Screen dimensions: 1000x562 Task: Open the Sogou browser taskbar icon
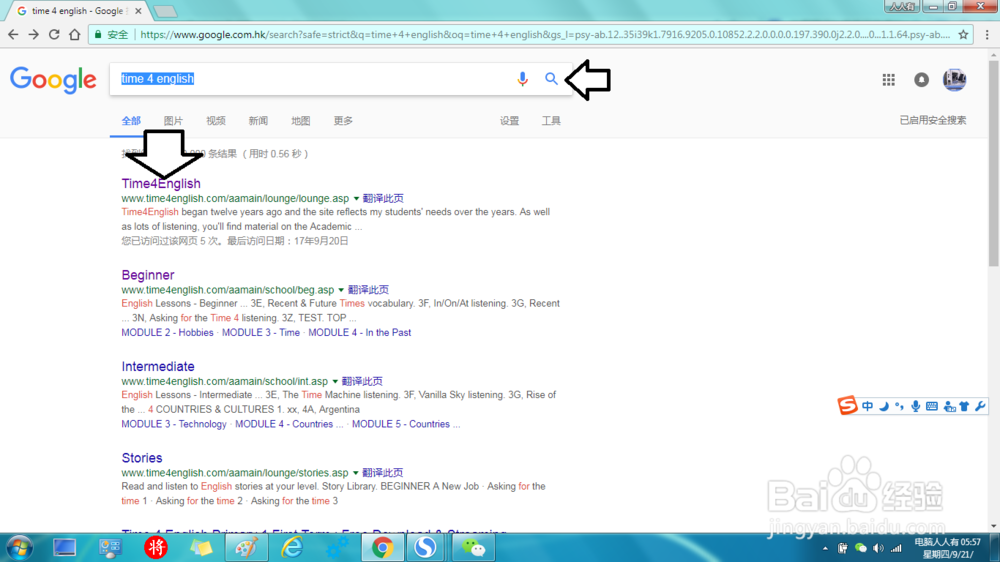[x=425, y=547]
